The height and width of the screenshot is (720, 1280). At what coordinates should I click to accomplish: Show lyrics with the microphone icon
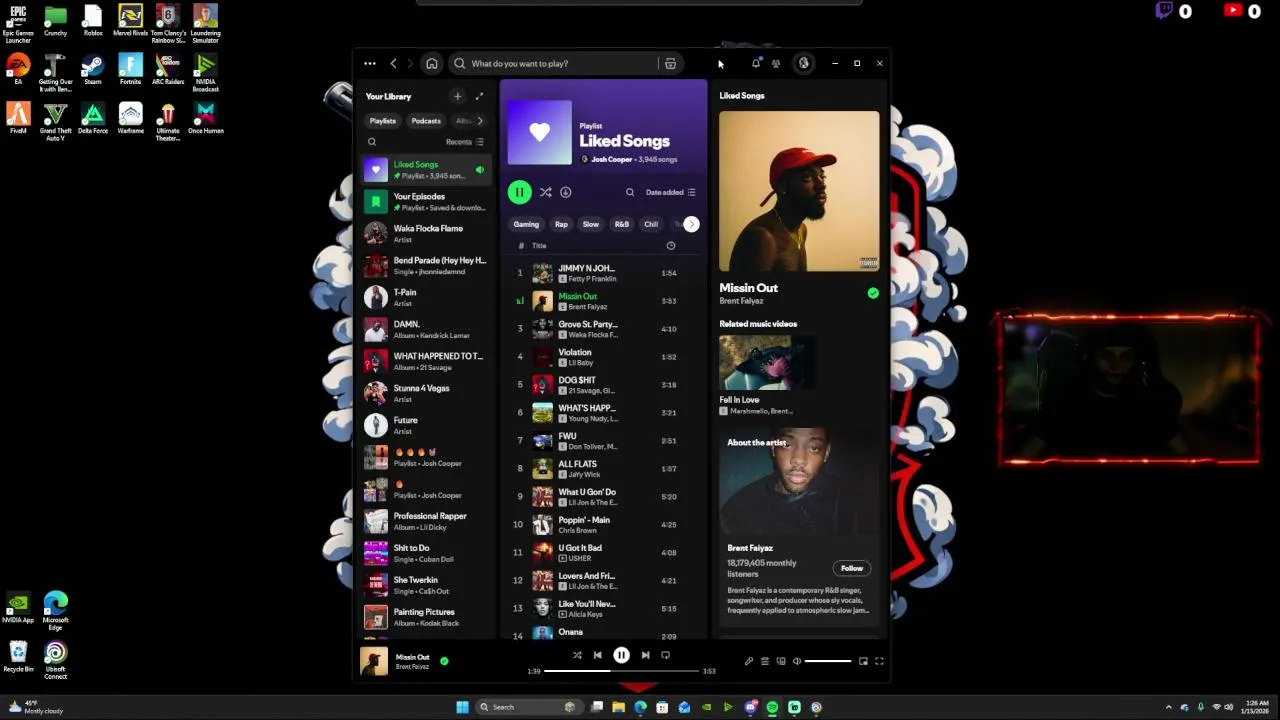pos(748,661)
